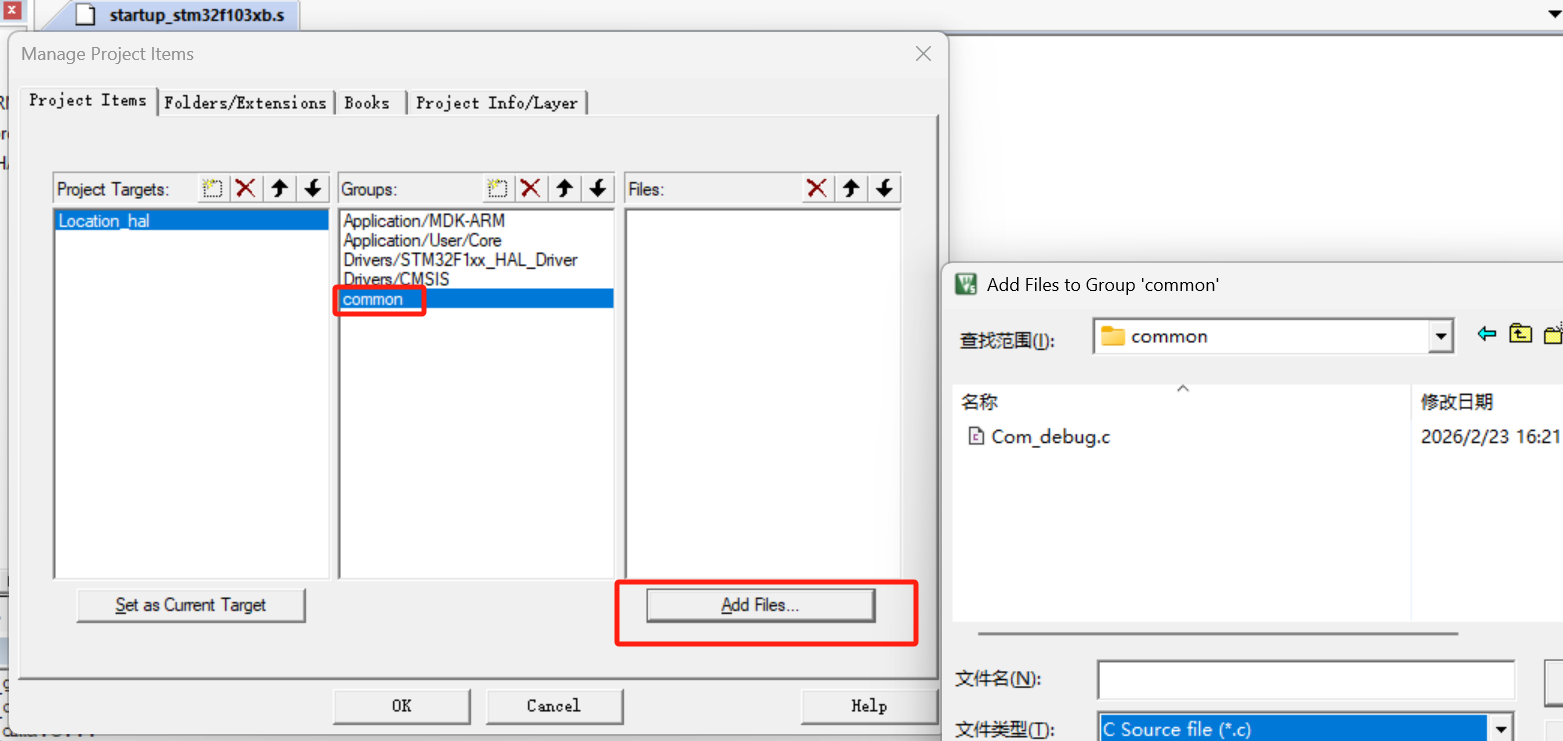The width and height of the screenshot is (1563, 741).
Task: Switch to the Books tab
Action: tap(367, 102)
